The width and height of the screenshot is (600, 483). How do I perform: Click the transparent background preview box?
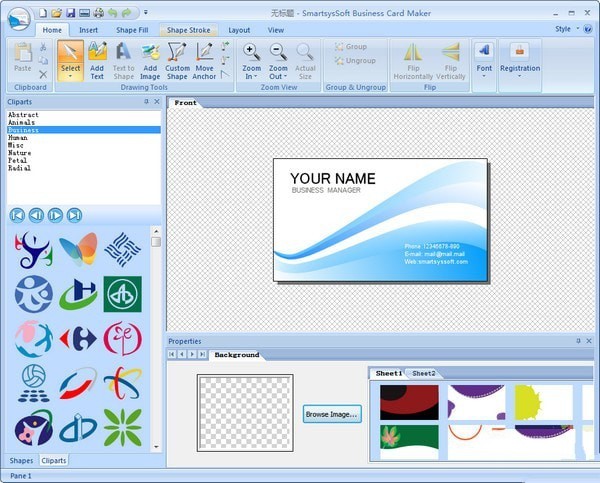tap(245, 413)
